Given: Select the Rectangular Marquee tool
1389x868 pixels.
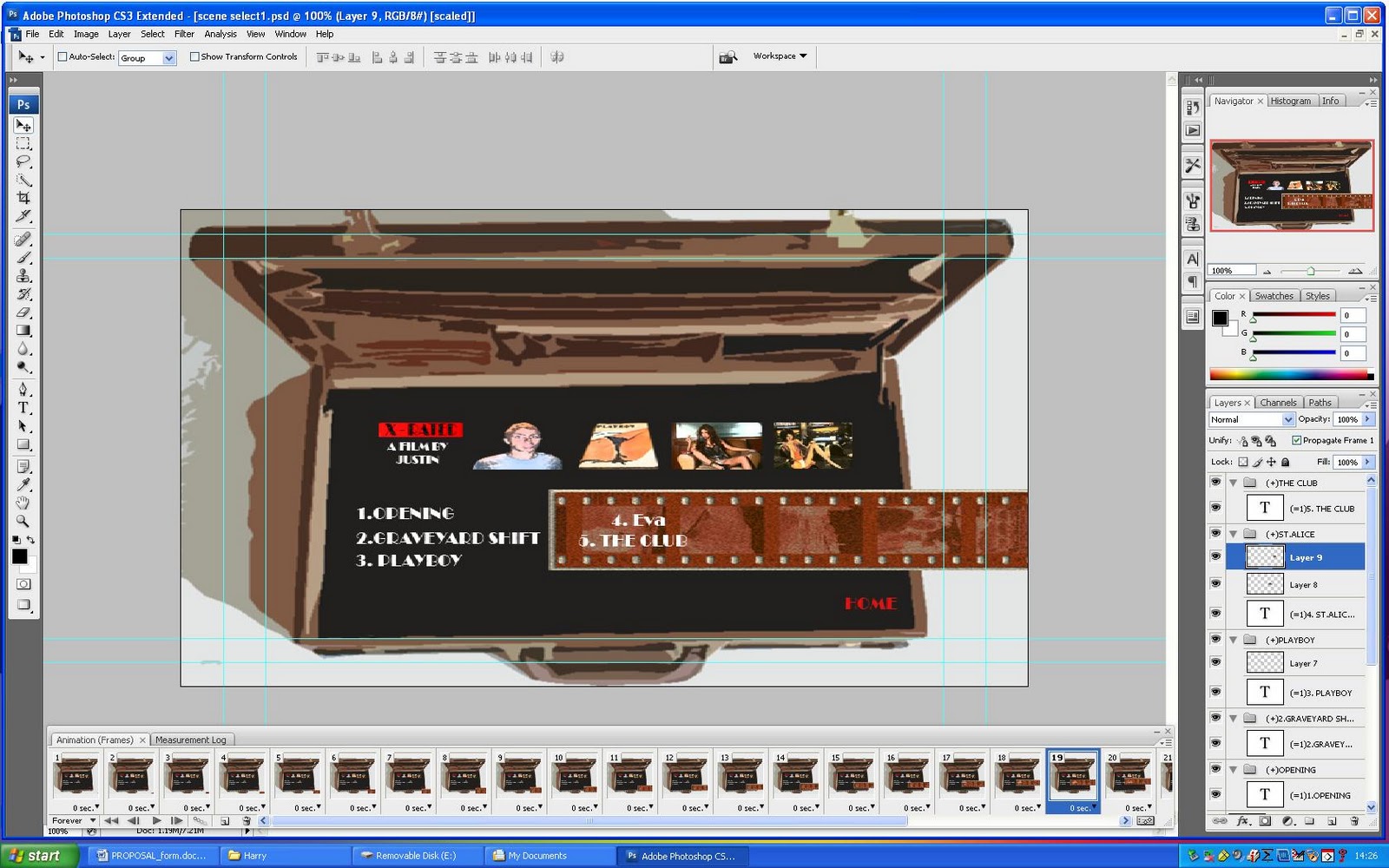Looking at the screenshot, I should (23, 143).
